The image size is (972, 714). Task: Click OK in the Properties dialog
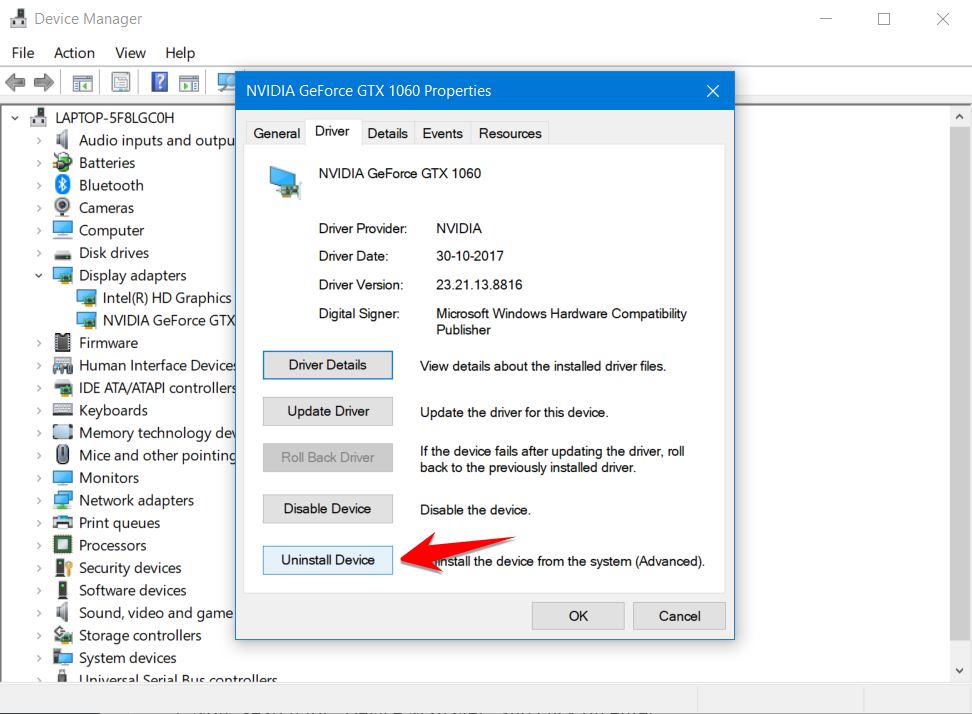578,616
